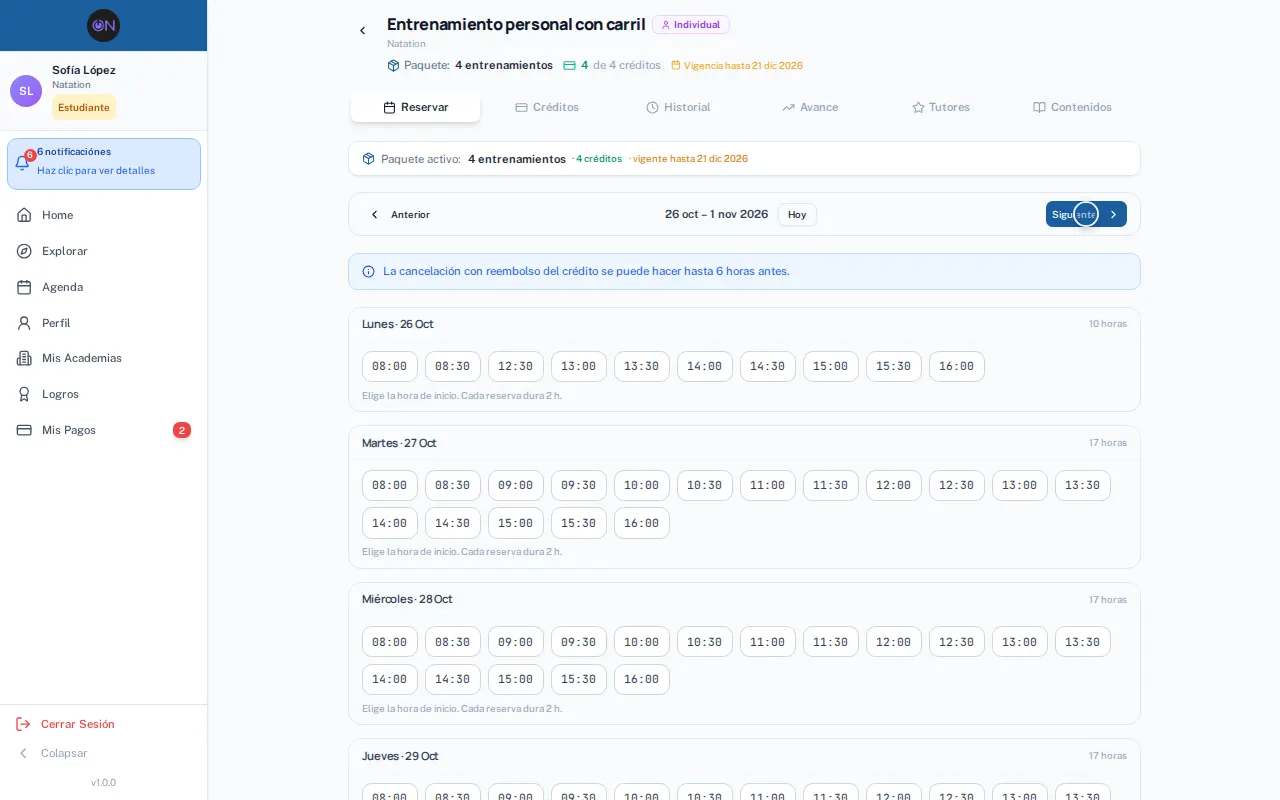Switch to the Reservar tab

[415, 107]
